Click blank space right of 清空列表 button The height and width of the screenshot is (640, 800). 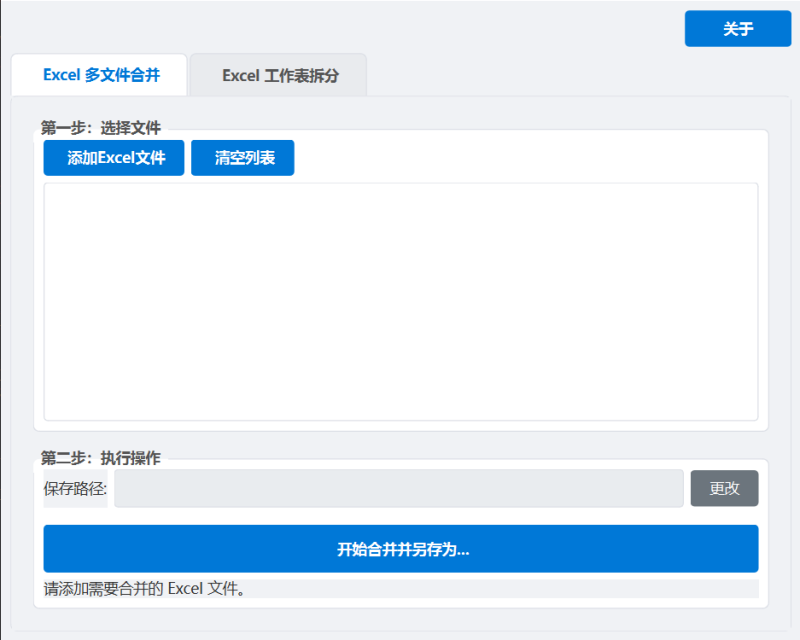(520, 158)
